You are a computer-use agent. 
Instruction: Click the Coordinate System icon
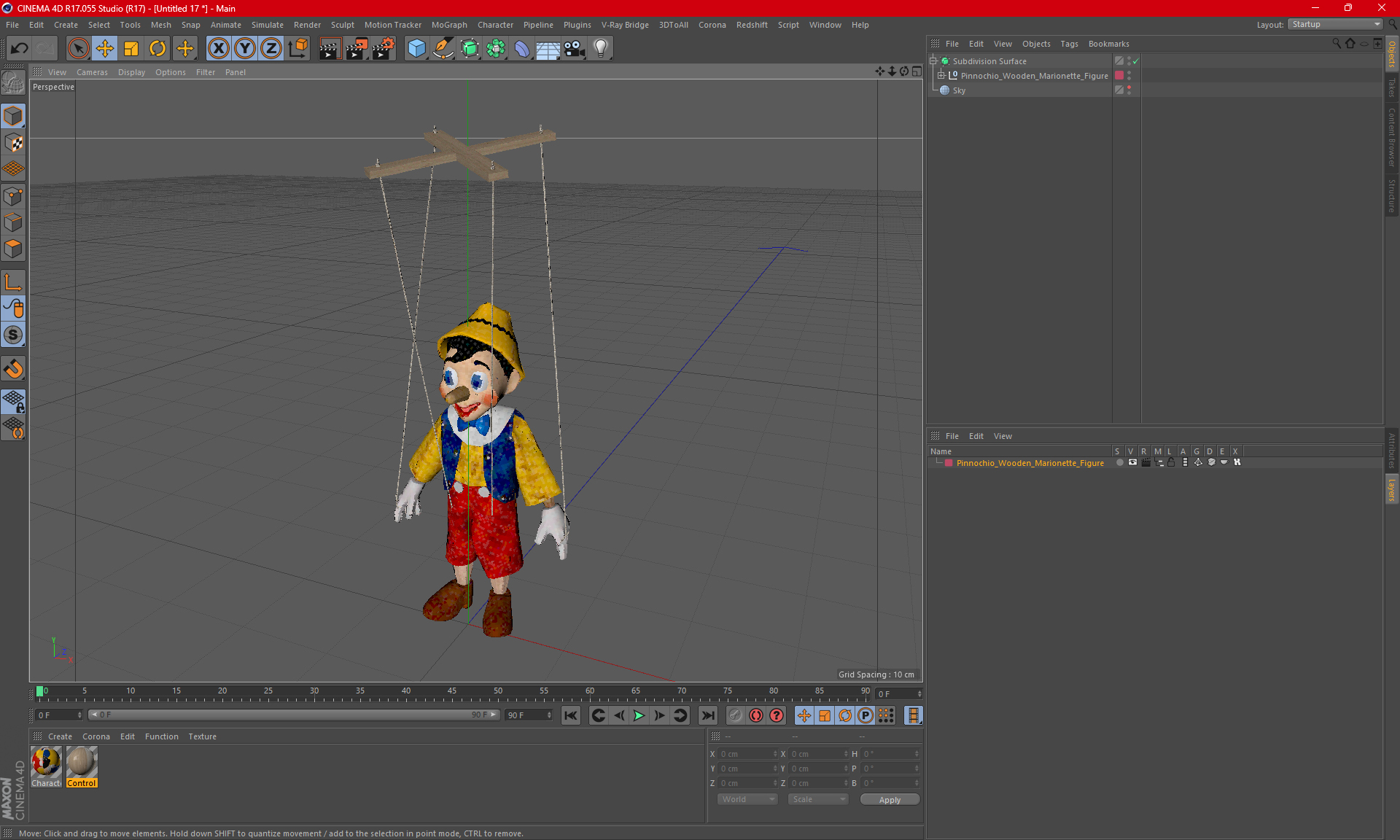pyautogui.click(x=297, y=49)
